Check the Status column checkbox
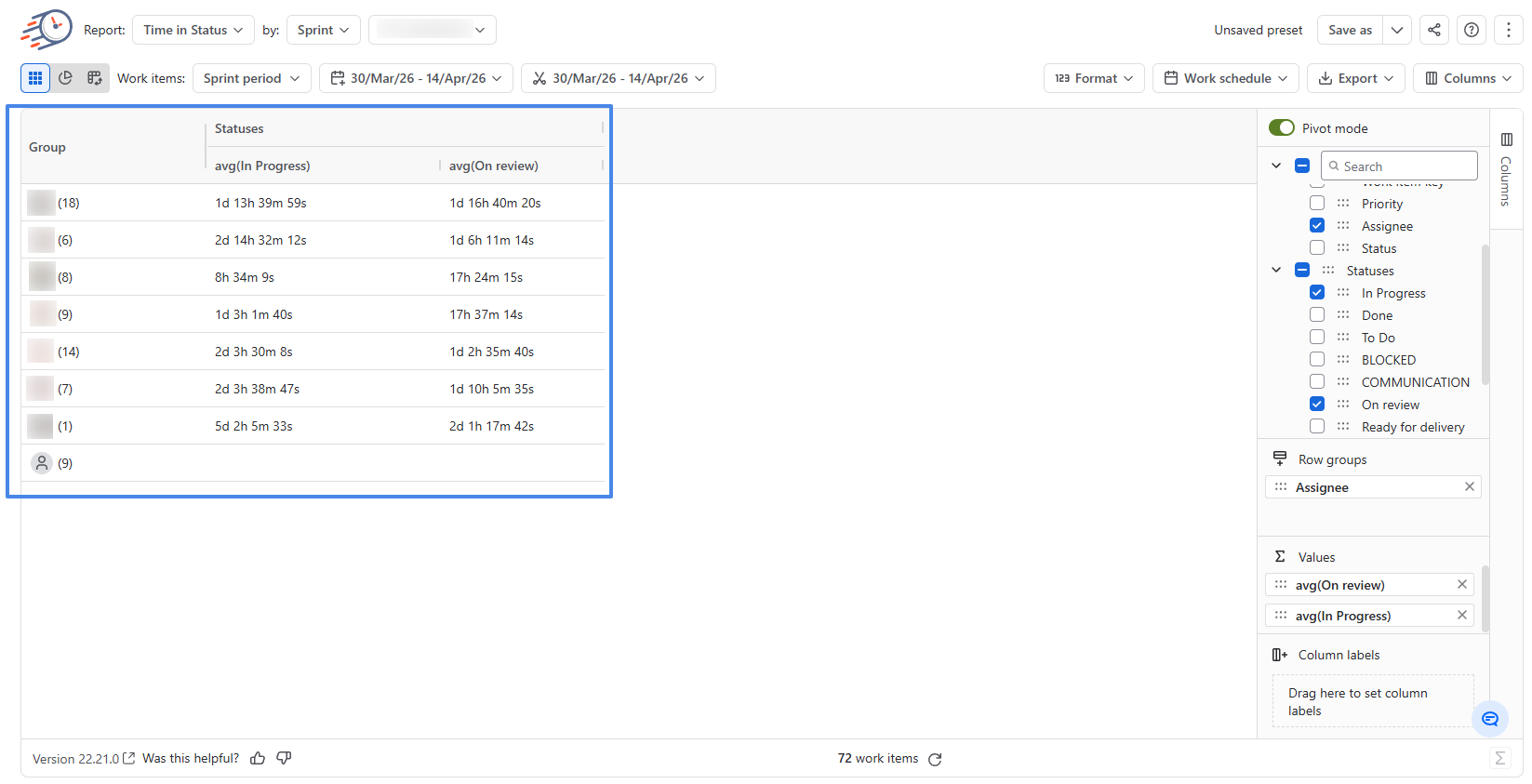Screen dimensions: 1532x784 [1317, 247]
